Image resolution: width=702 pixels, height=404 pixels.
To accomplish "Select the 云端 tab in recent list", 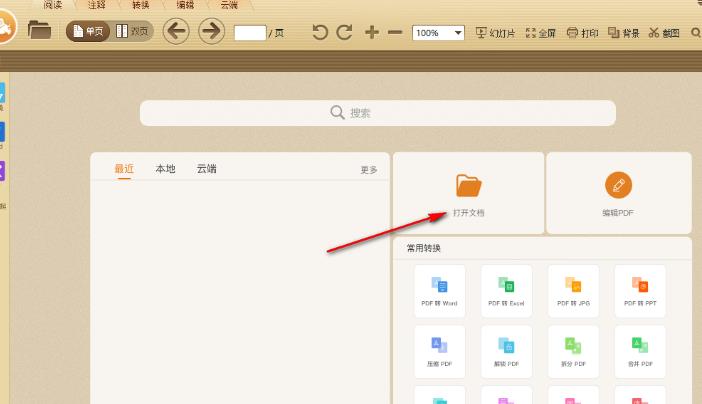I will pos(206,169).
